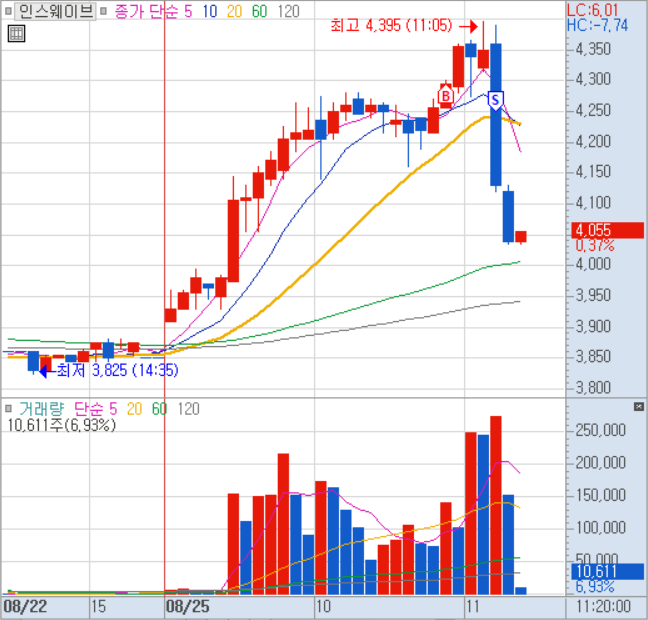Select the 인스웨이브 stock name label
648x620 pixels.
pos(55,12)
